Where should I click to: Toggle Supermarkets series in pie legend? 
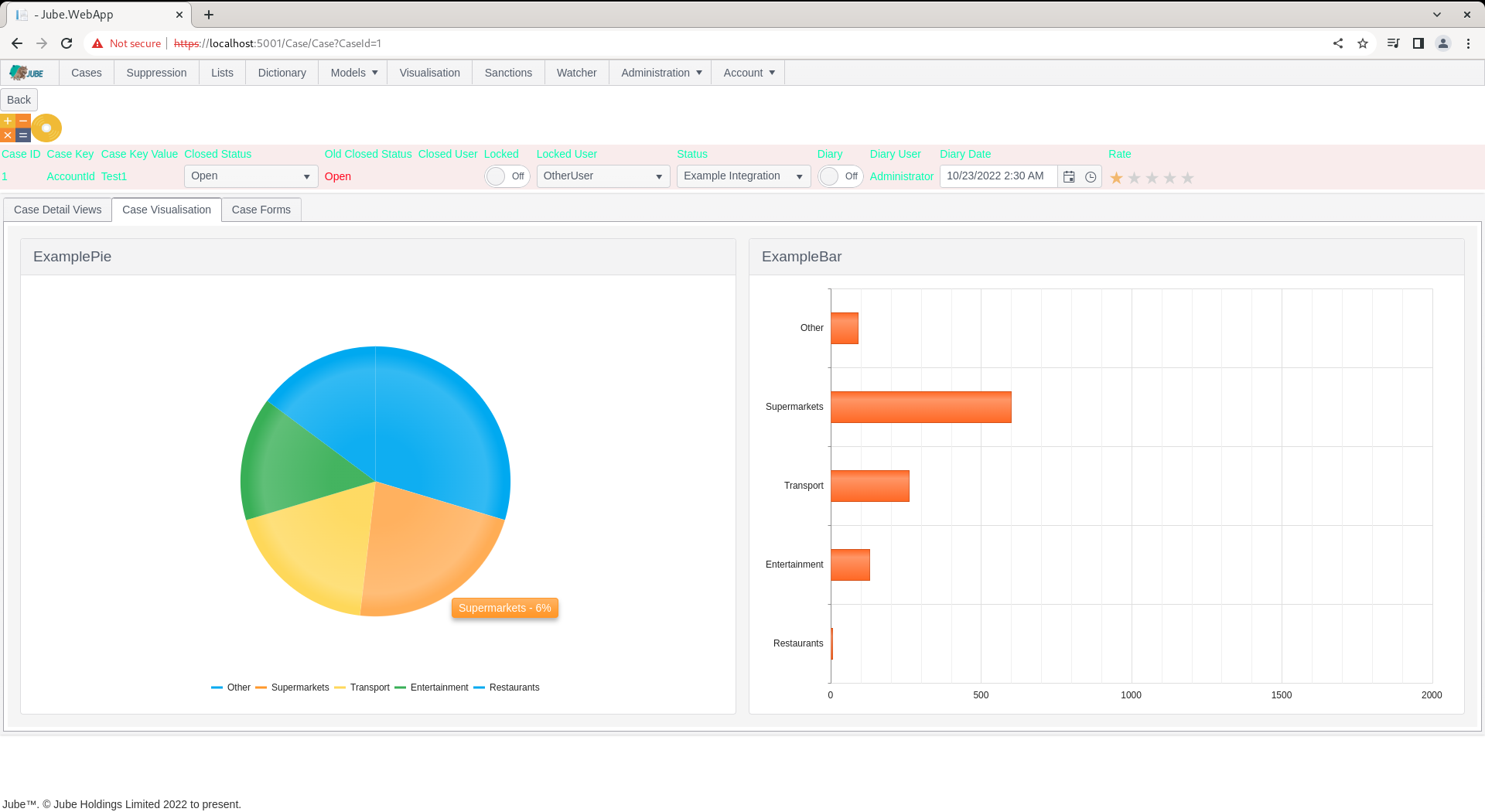click(292, 687)
